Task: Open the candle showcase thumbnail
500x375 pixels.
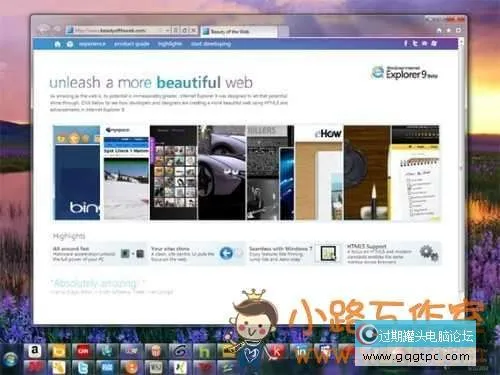Action: 367,173
